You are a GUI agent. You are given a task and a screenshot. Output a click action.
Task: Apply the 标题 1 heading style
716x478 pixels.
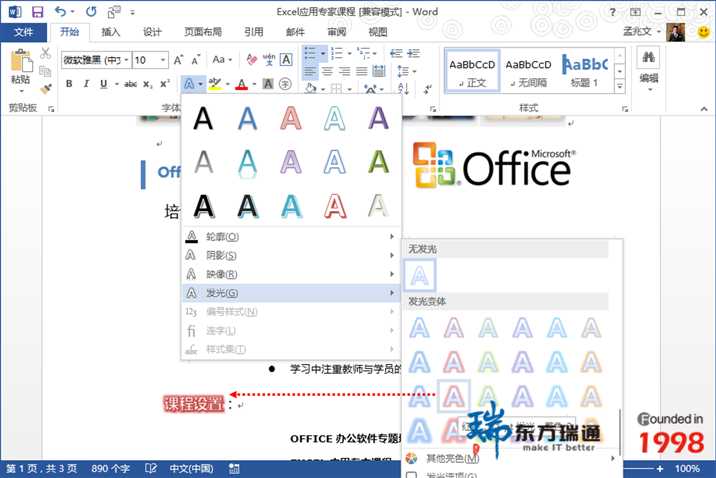585,72
